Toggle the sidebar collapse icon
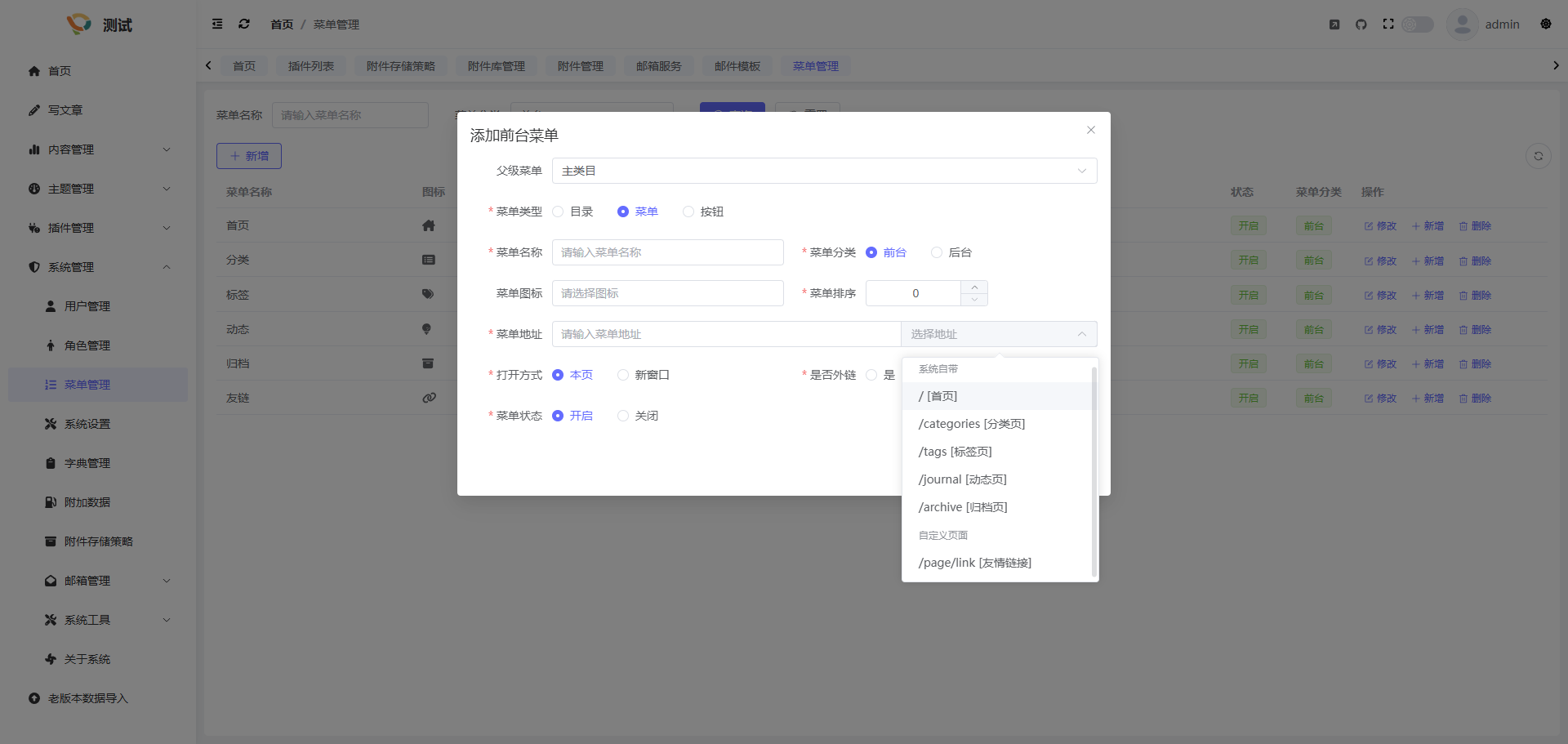The image size is (1568, 744). pos(217,25)
